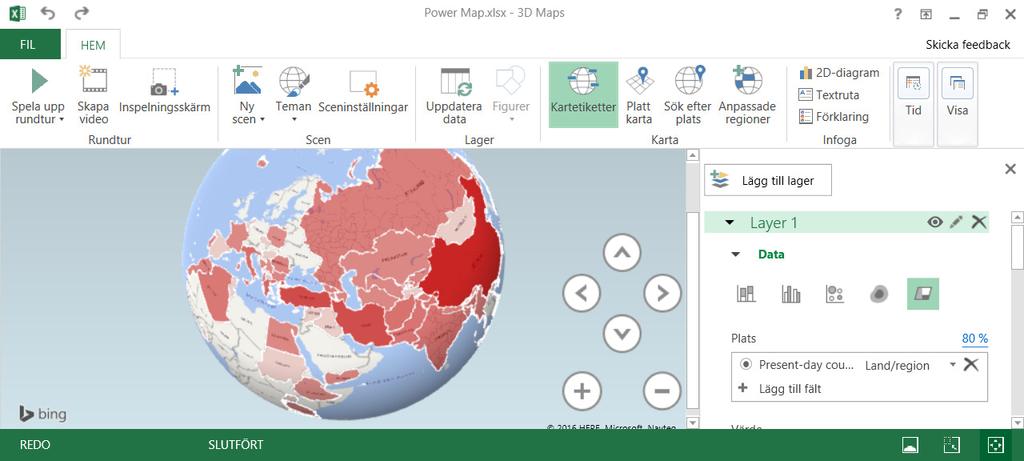Open Sök efter plats location search

coord(689,95)
